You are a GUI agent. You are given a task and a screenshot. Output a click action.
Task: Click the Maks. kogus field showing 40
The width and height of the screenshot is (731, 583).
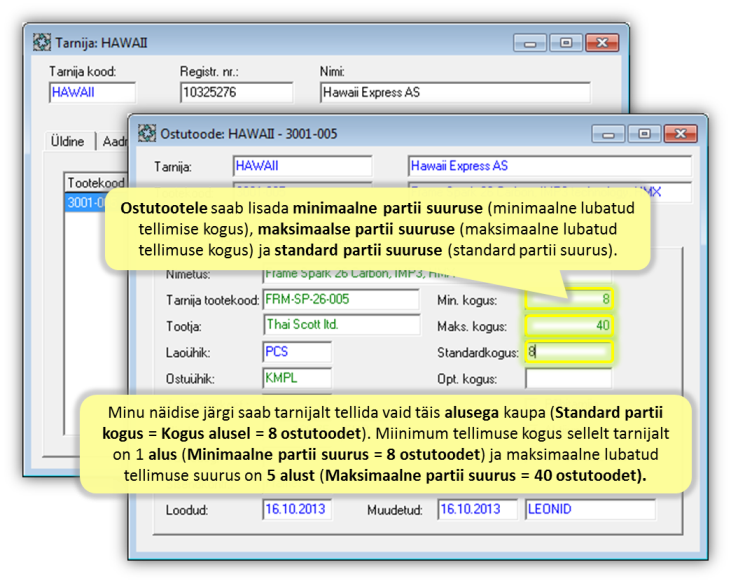pos(569,325)
